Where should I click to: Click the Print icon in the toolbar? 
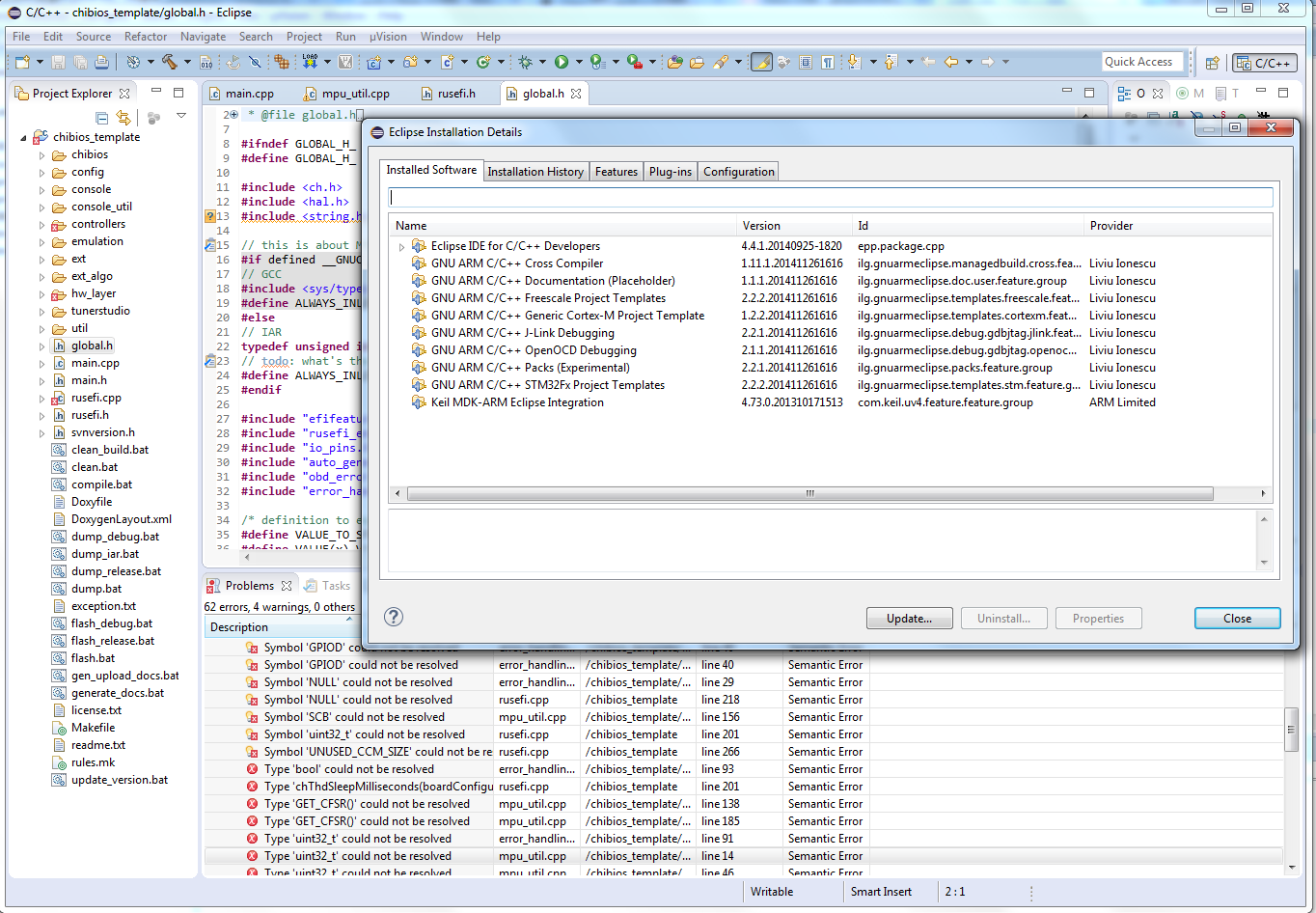[x=101, y=62]
